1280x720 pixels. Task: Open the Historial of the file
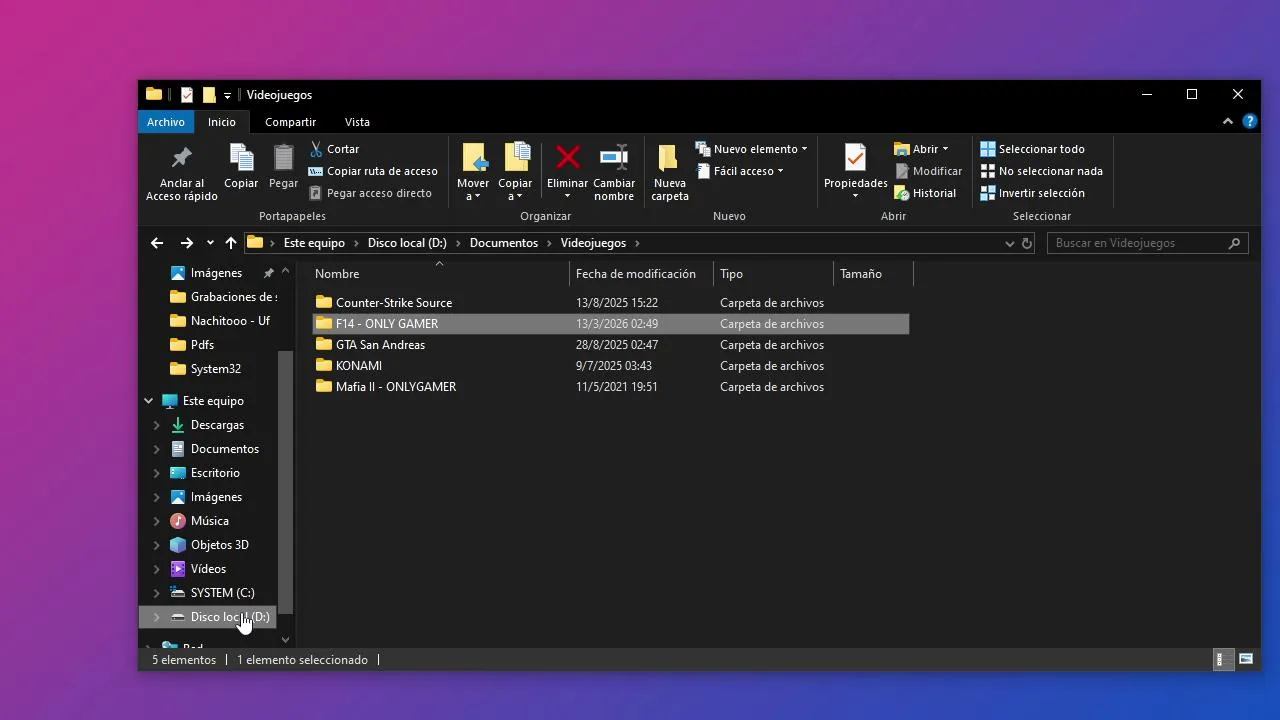coord(925,193)
